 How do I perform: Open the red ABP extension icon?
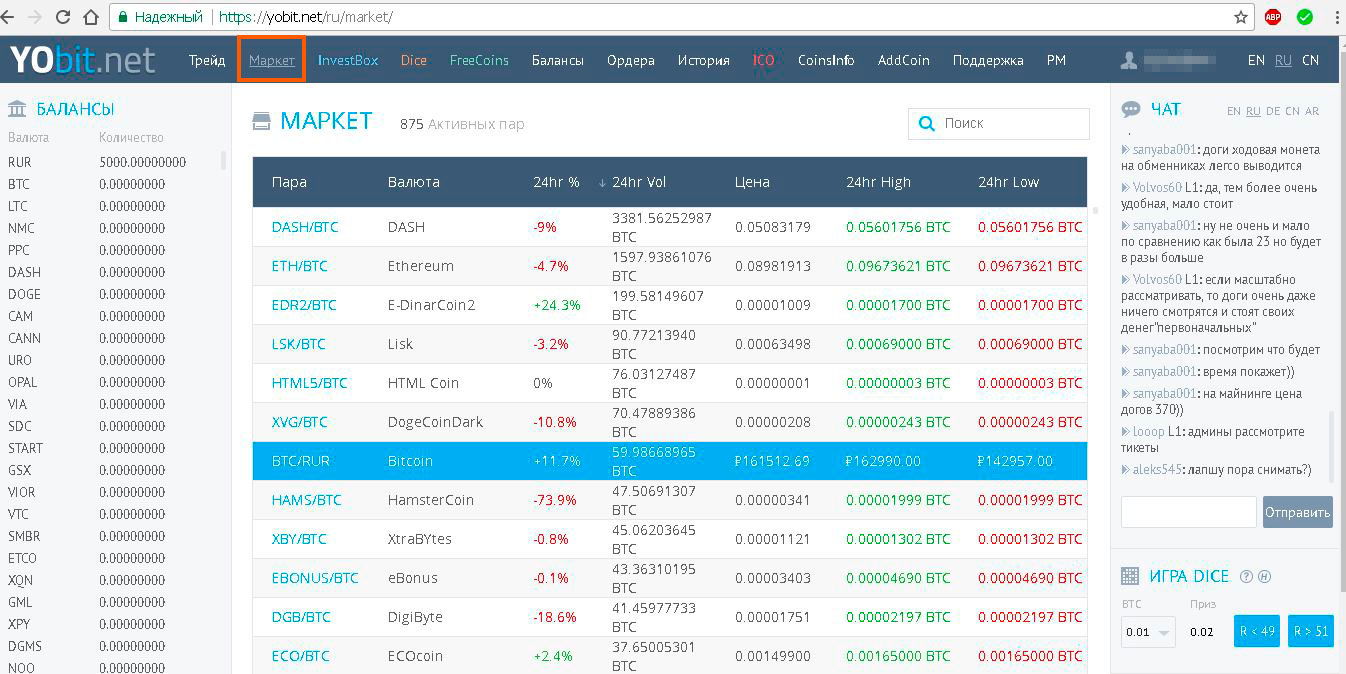pyautogui.click(x=1273, y=17)
